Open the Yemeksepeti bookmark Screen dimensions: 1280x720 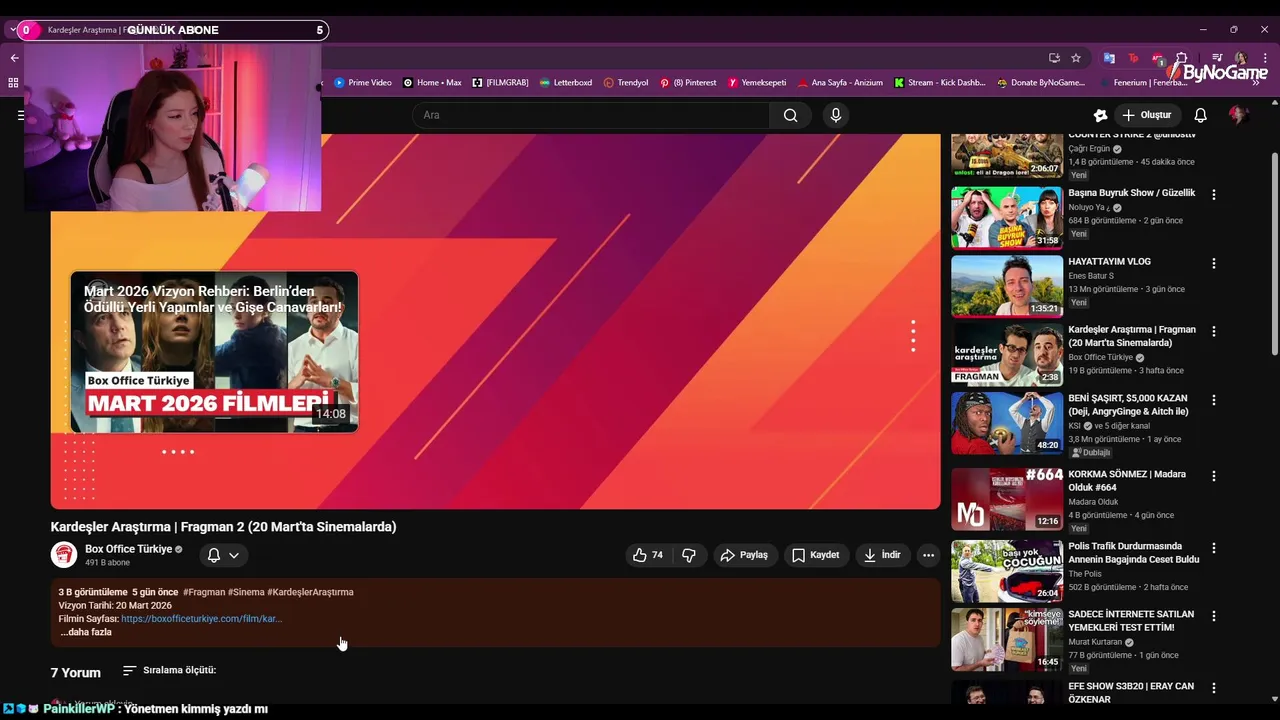[757, 83]
